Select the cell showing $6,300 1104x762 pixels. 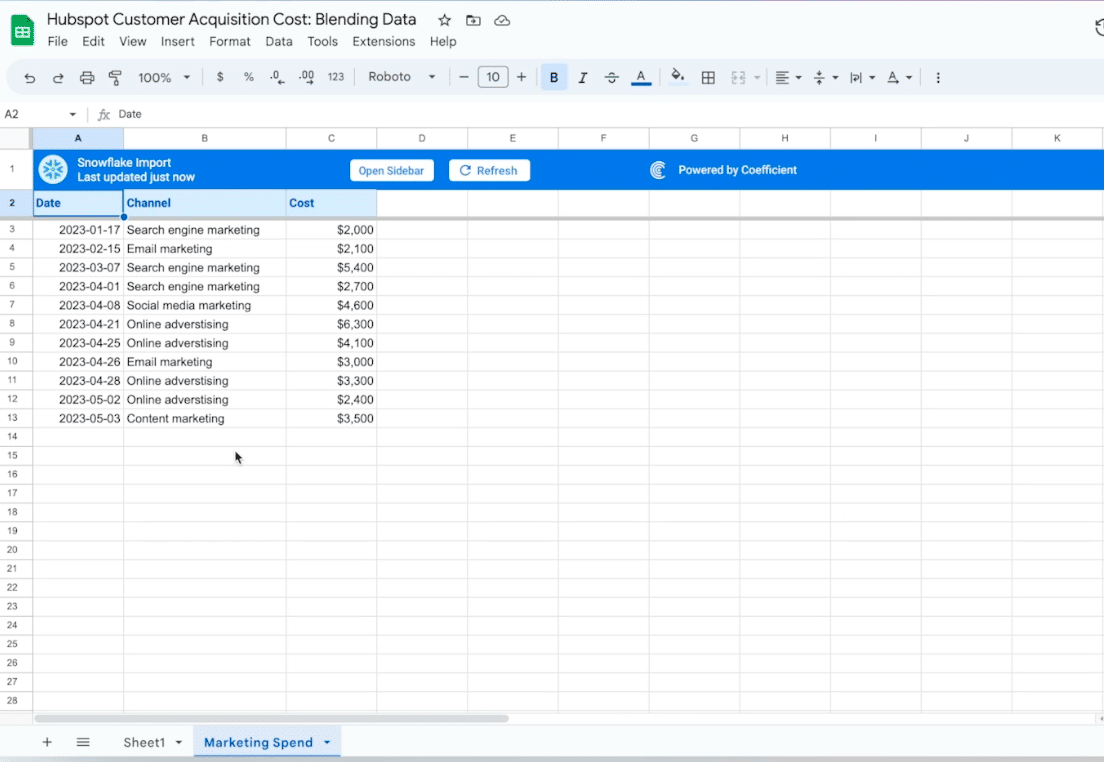coord(331,324)
